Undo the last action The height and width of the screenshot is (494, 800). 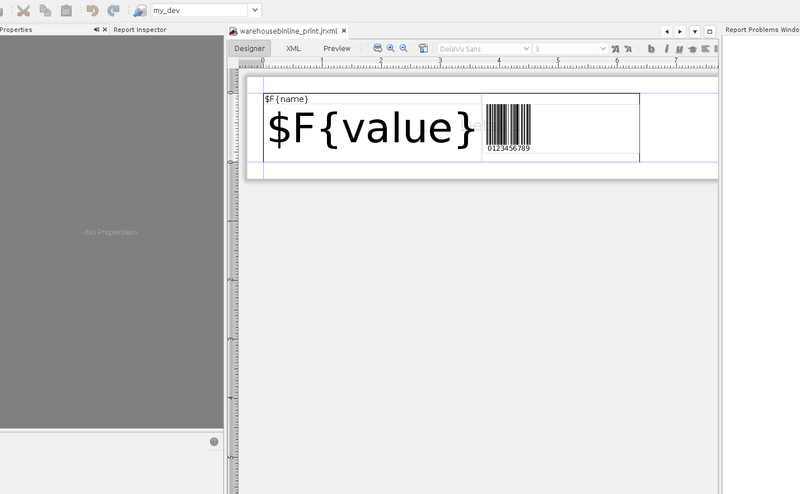coord(92,10)
